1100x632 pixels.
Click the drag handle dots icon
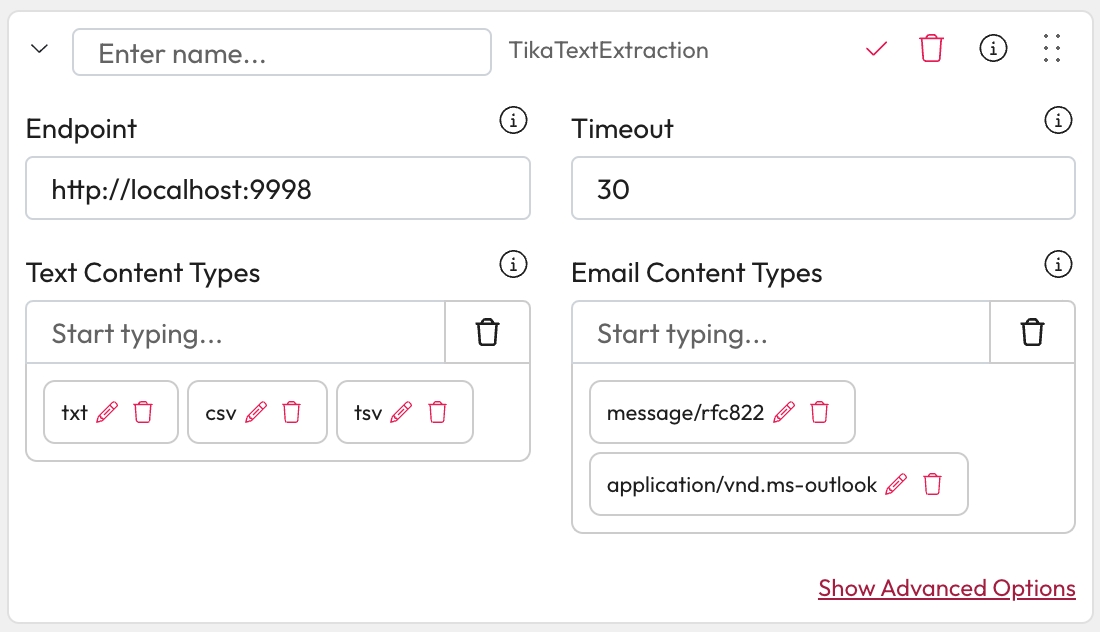1051,48
